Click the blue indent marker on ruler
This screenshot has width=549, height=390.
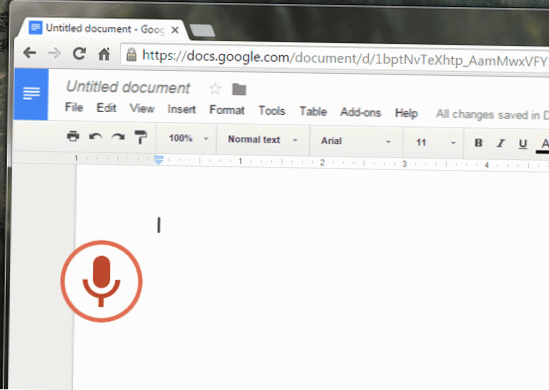tap(159, 160)
